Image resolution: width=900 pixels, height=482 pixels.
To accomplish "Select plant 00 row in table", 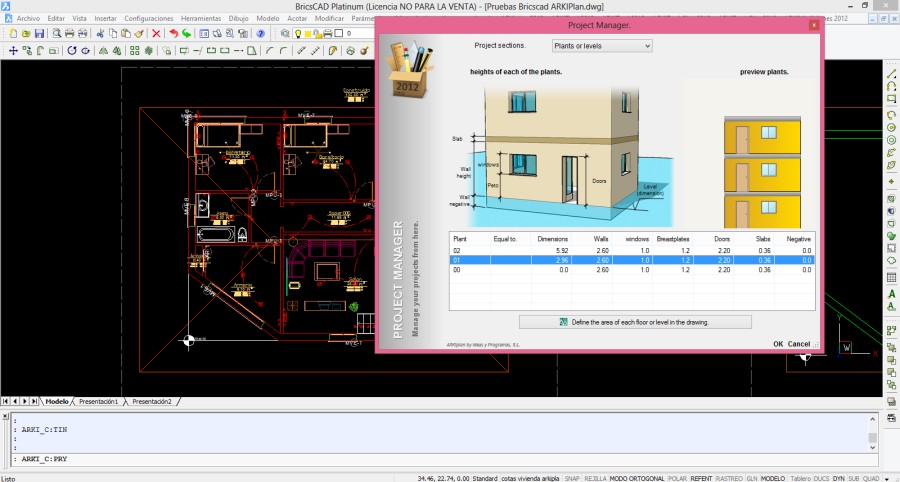I will click(x=631, y=269).
